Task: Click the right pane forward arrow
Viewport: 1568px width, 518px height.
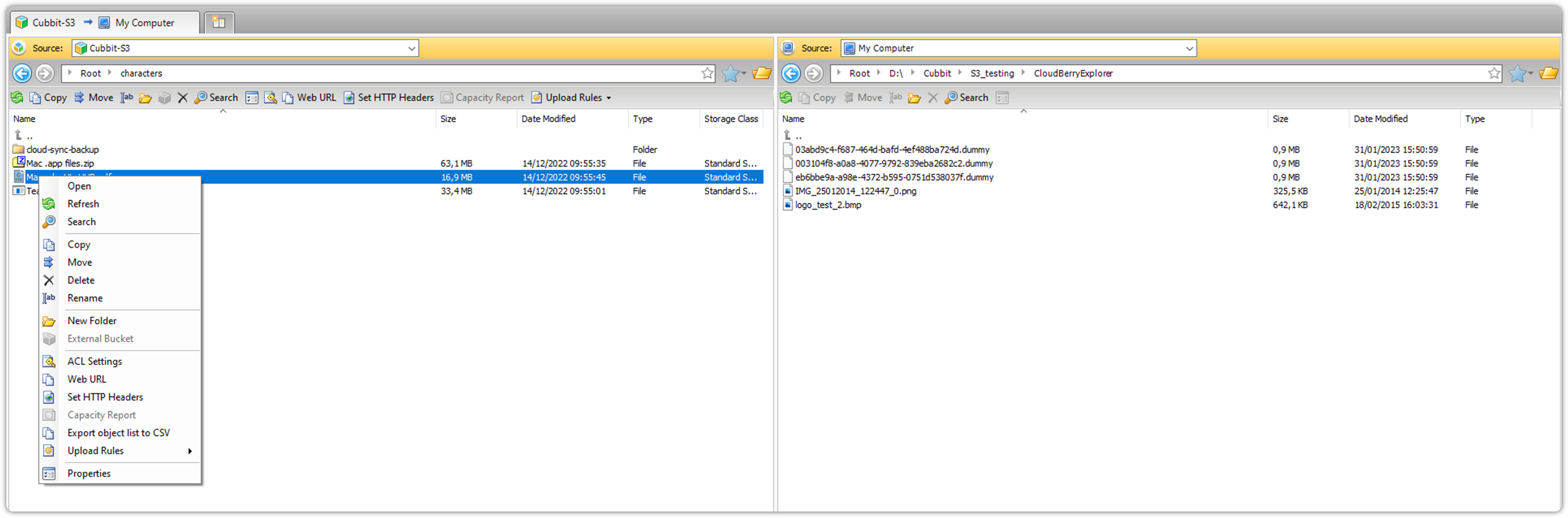Action: click(813, 73)
